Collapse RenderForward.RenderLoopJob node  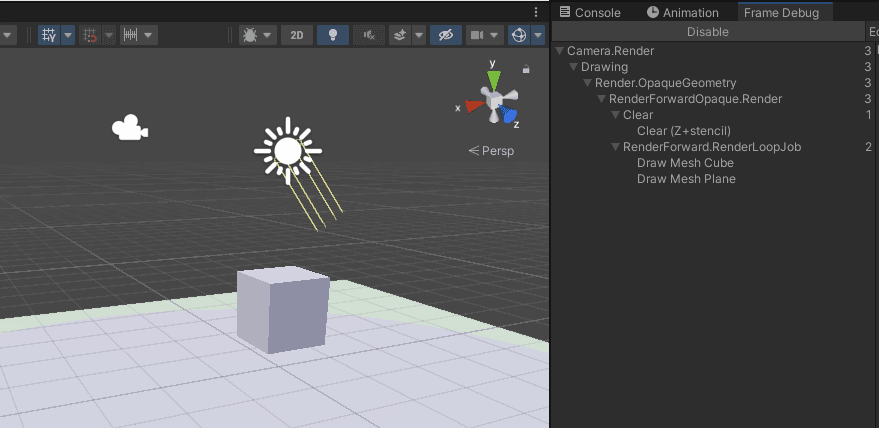[x=615, y=147]
